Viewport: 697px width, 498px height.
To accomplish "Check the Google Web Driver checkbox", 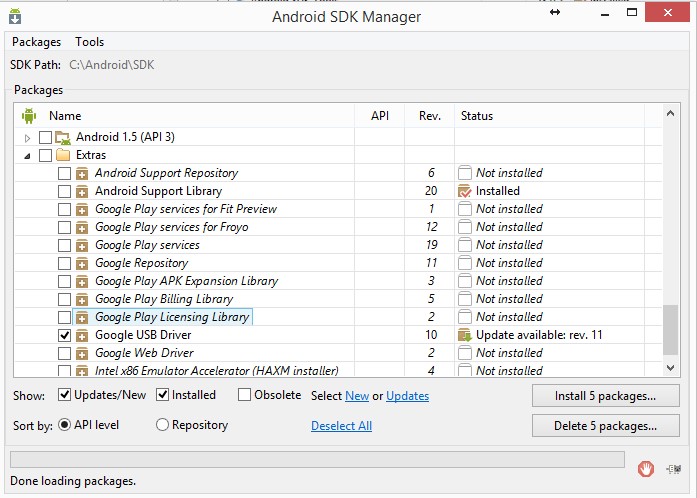I will point(64,353).
